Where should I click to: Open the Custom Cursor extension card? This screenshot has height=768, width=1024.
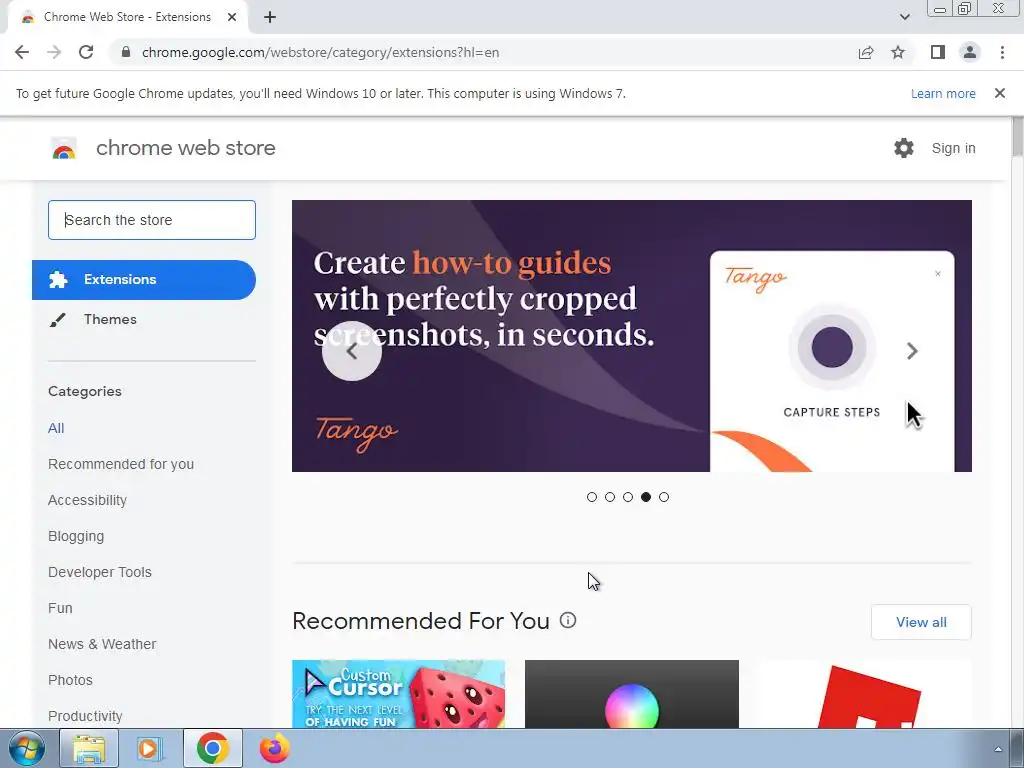(x=398, y=694)
